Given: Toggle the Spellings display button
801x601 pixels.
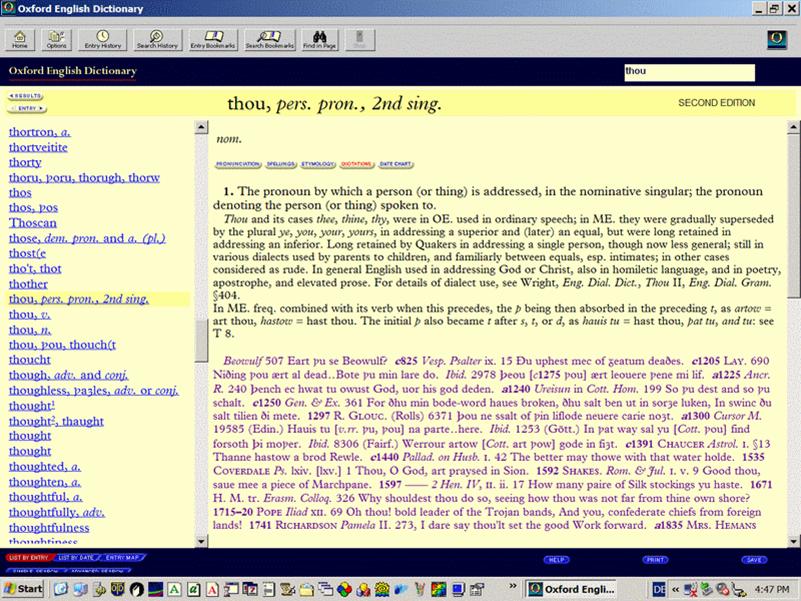Looking at the screenshot, I should coord(279,163).
